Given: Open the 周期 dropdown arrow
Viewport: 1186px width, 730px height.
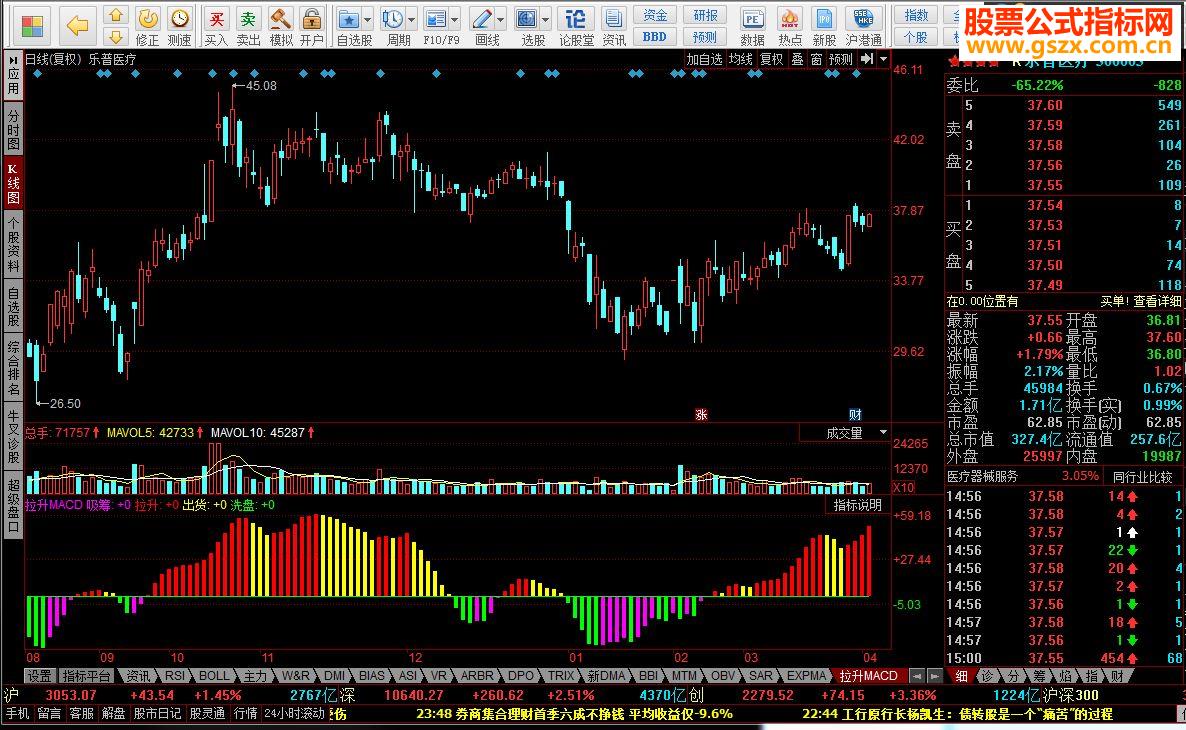Looking at the screenshot, I should pos(411,20).
